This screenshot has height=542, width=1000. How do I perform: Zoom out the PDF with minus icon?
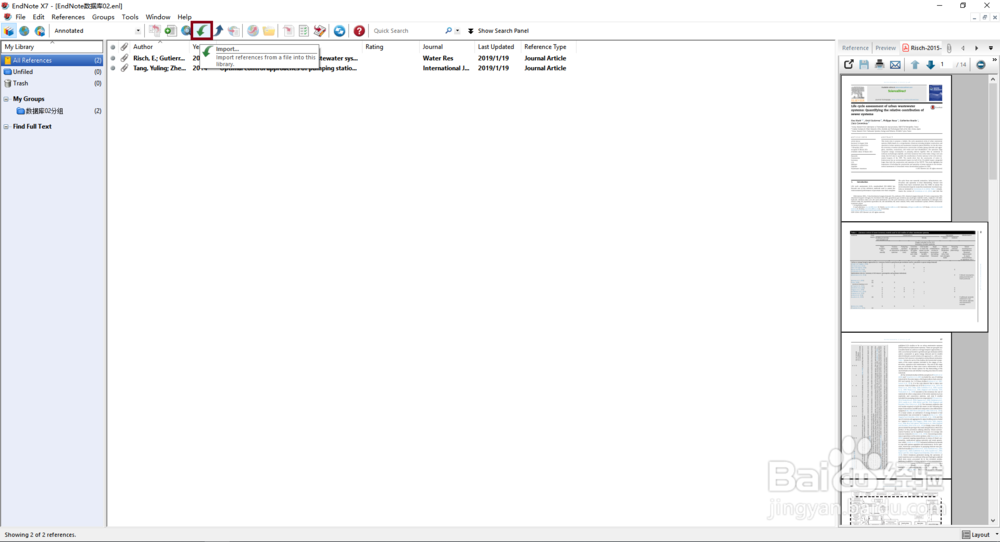coord(981,64)
